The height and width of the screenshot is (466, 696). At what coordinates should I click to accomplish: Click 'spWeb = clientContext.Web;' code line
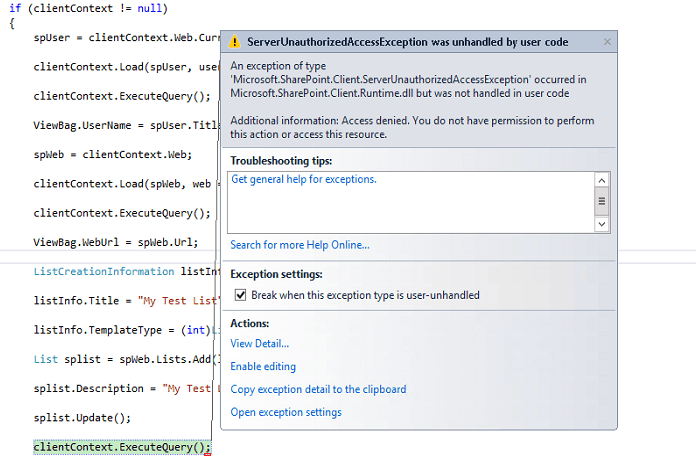113,154
